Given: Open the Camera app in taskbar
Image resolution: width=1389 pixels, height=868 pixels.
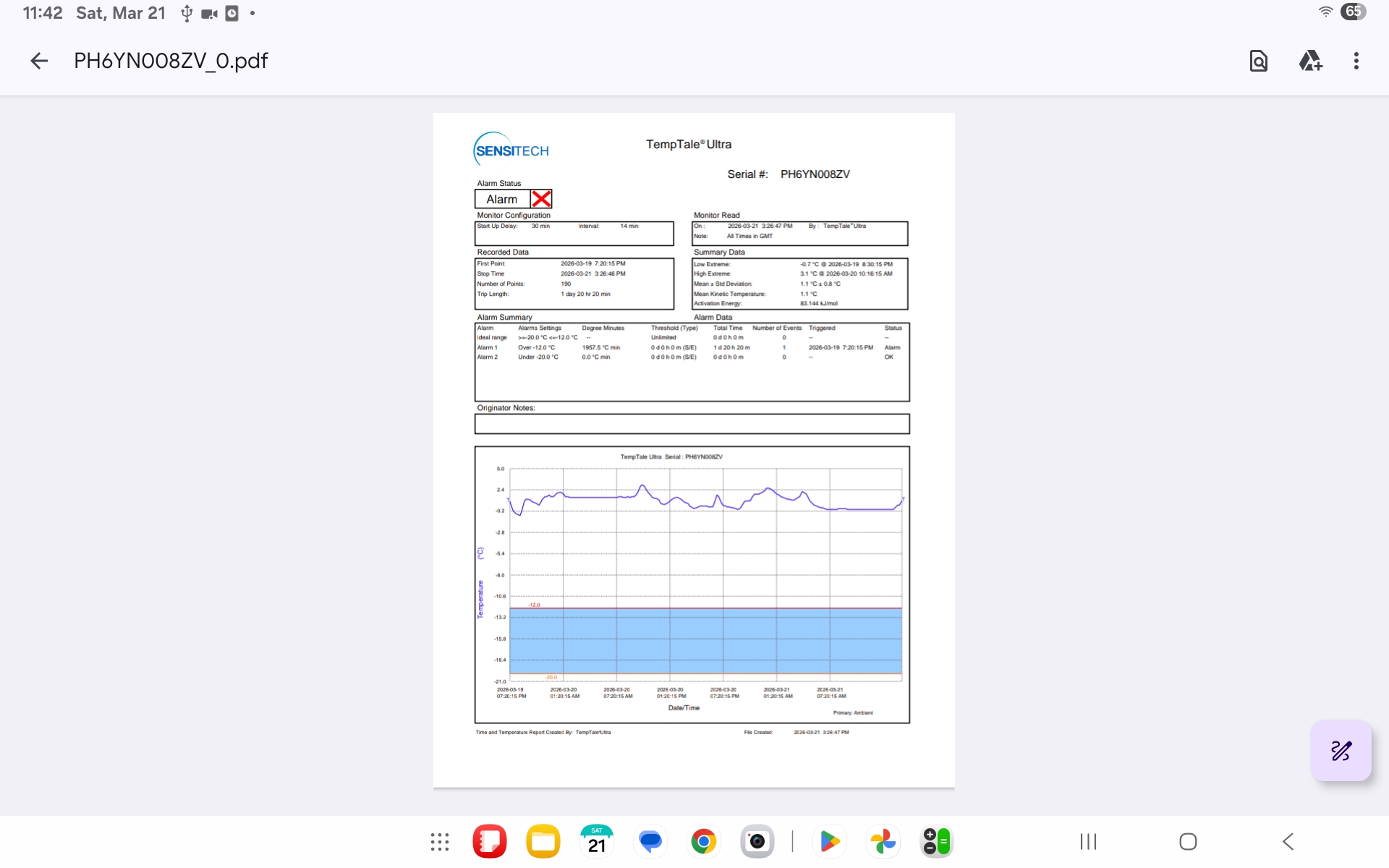Looking at the screenshot, I should click(757, 842).
